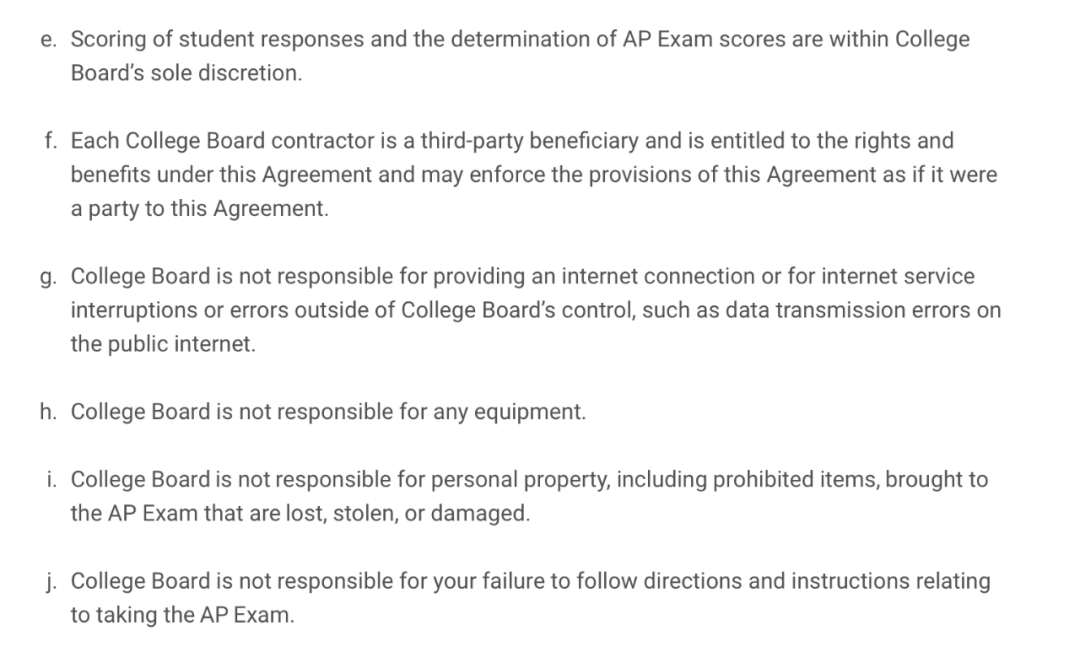Click the "j." list item marker
This screenshot has width=1080, height=652.
click(50, 581)
